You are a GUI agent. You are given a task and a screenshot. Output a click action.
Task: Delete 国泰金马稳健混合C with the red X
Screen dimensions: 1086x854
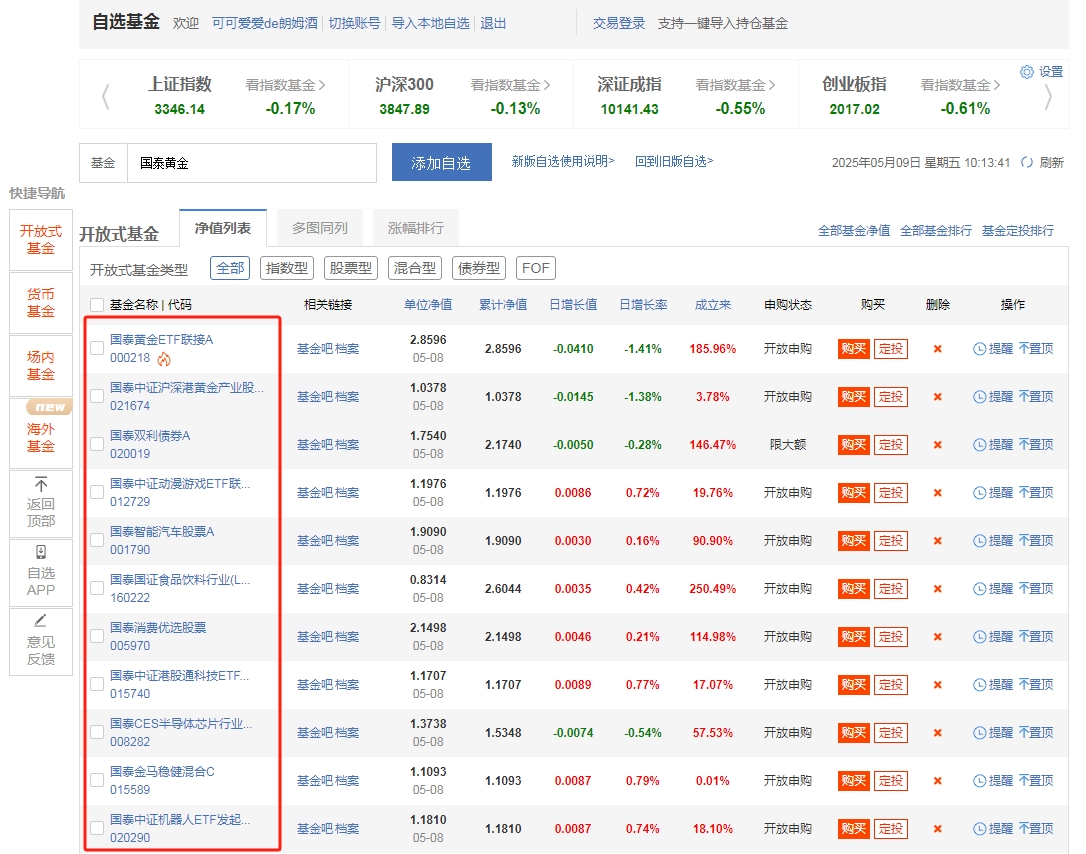click(937, 781)
